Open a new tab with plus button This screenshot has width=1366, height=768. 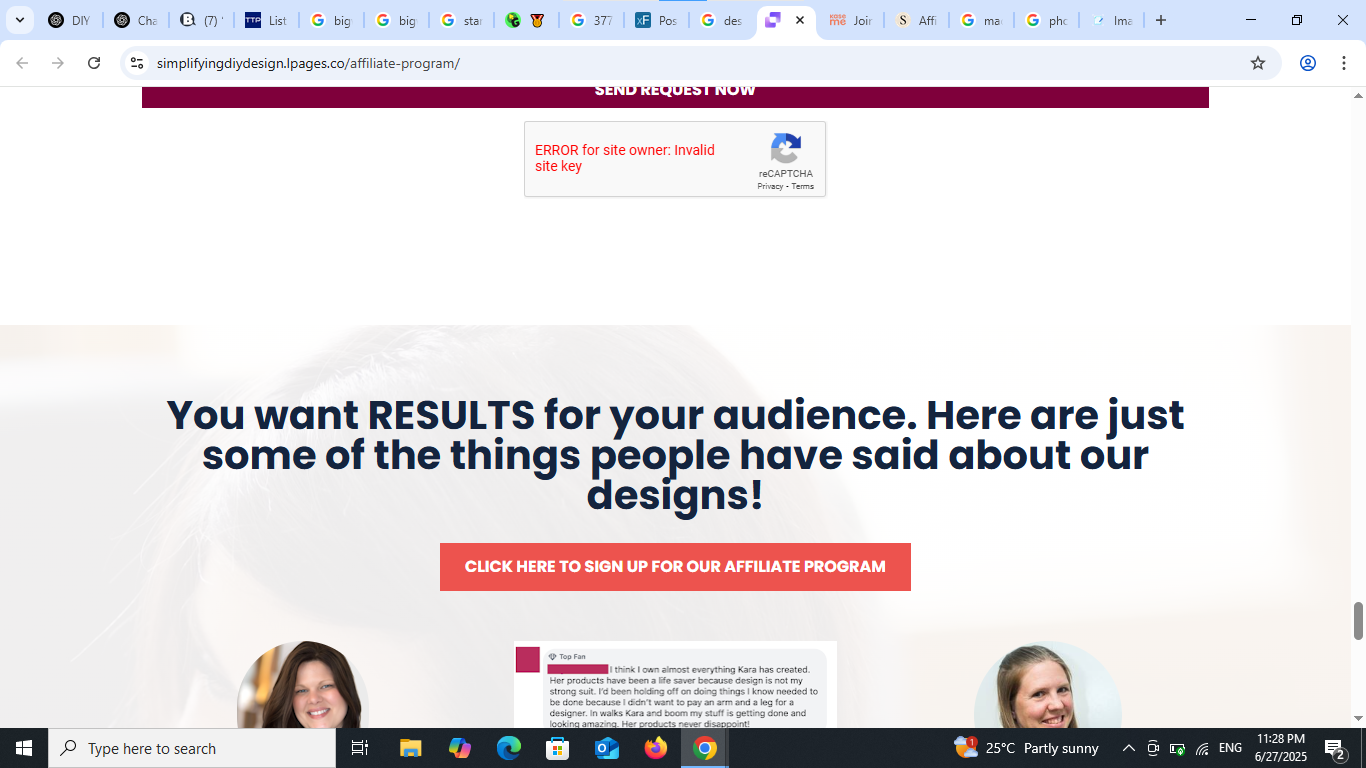(1161, 20)
